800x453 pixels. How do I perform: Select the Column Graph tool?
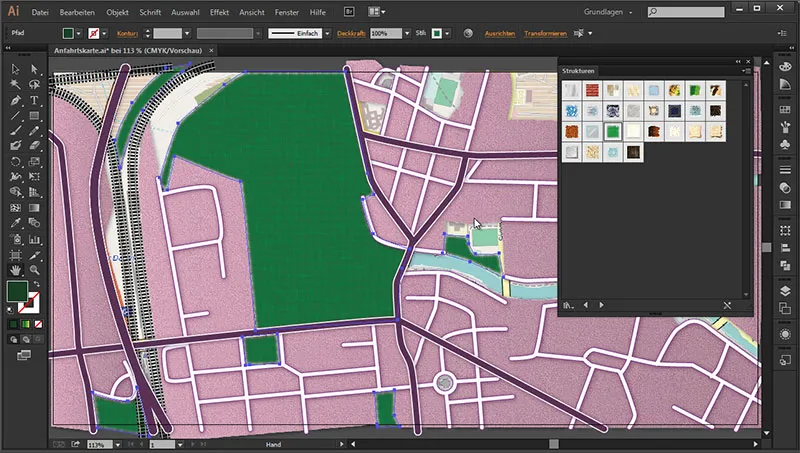coord(34,239)
